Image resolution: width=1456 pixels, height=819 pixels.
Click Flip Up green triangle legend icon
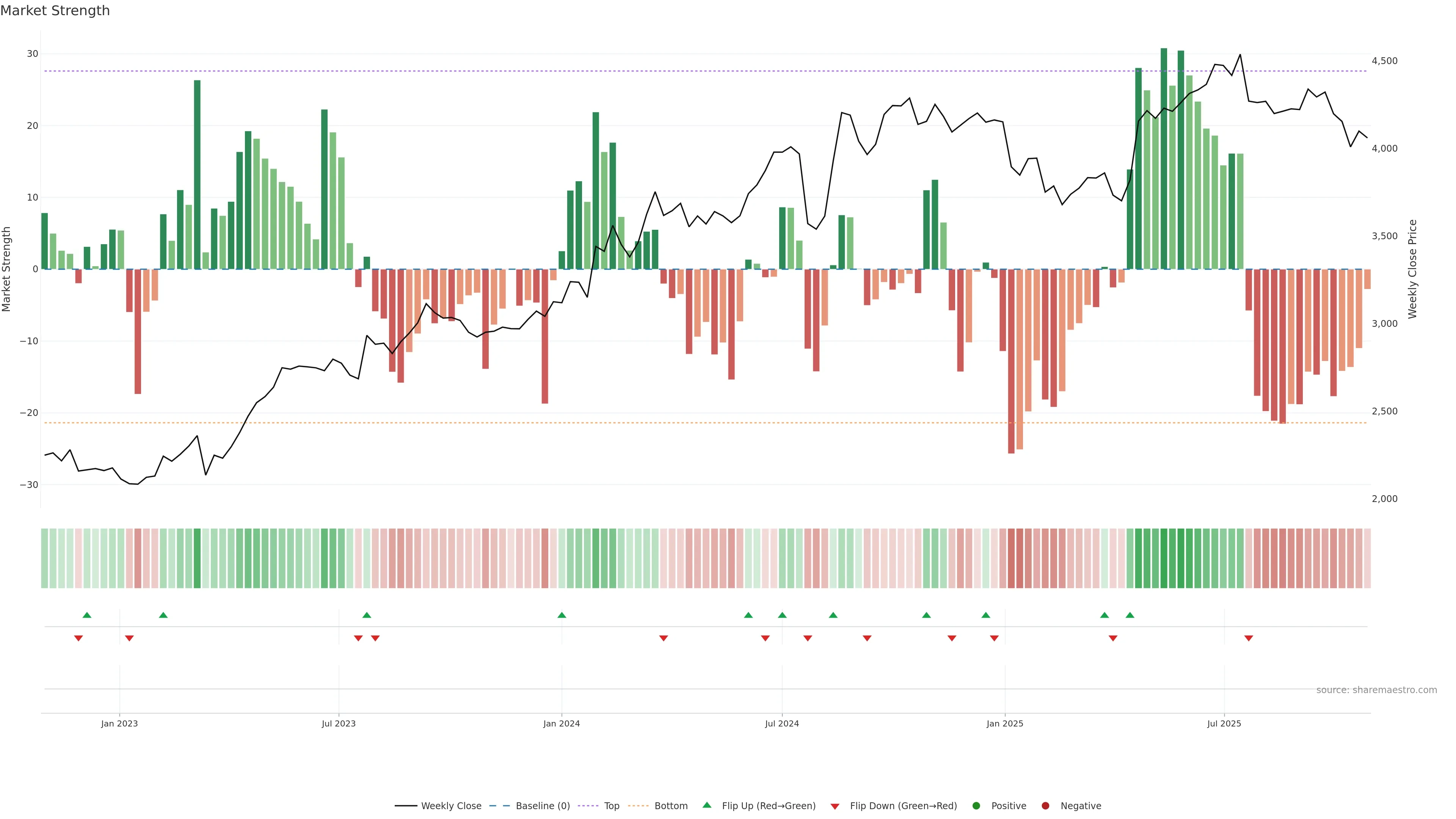[x=706, y=805]
